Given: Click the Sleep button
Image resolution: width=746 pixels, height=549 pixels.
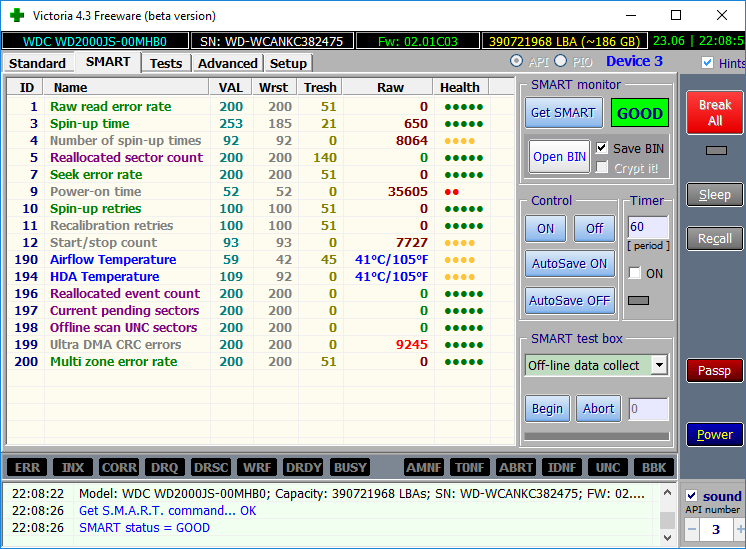Looking at the screenshot, I should point(715,195).
